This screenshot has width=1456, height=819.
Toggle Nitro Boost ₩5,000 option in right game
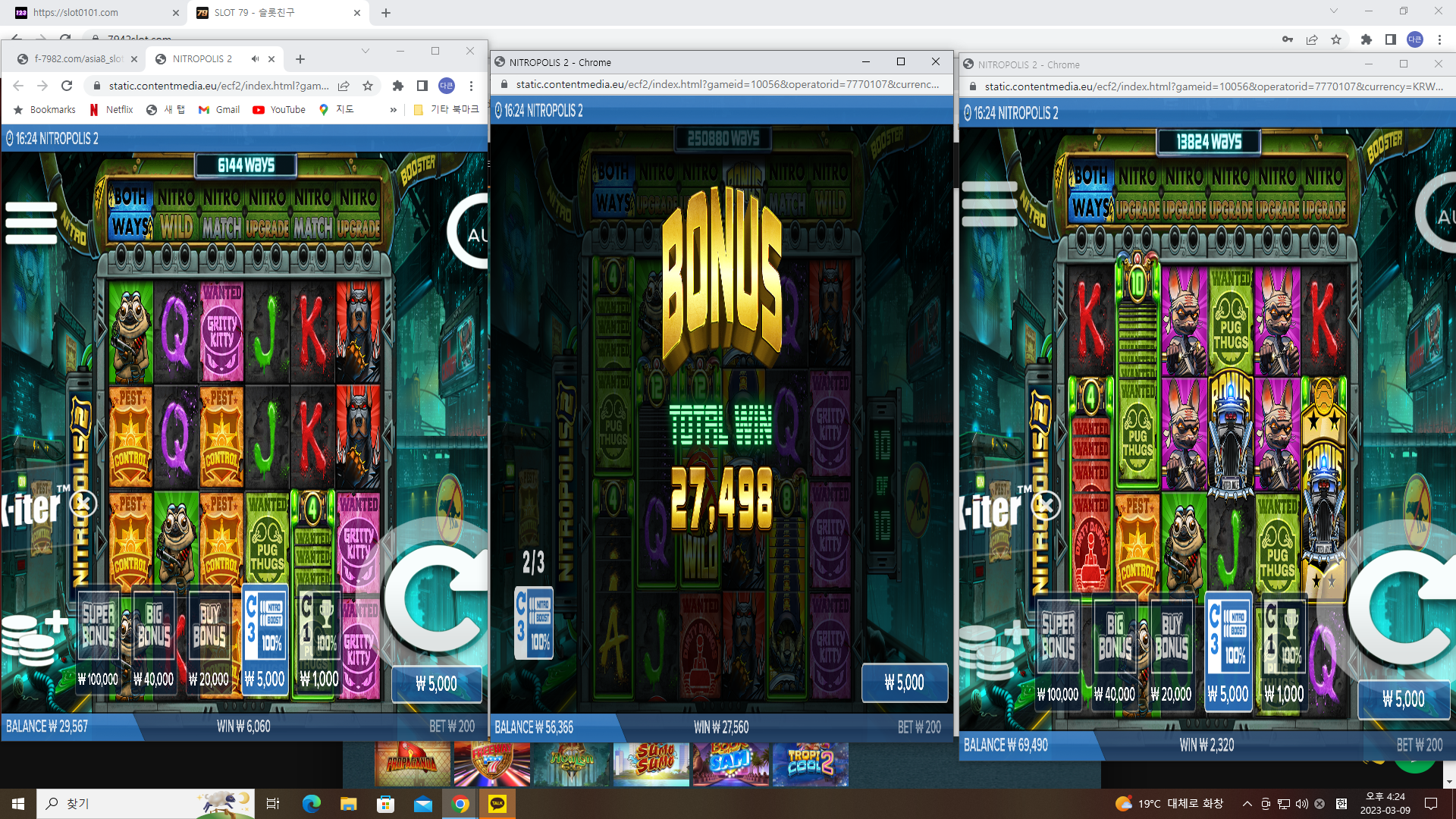1228,651
